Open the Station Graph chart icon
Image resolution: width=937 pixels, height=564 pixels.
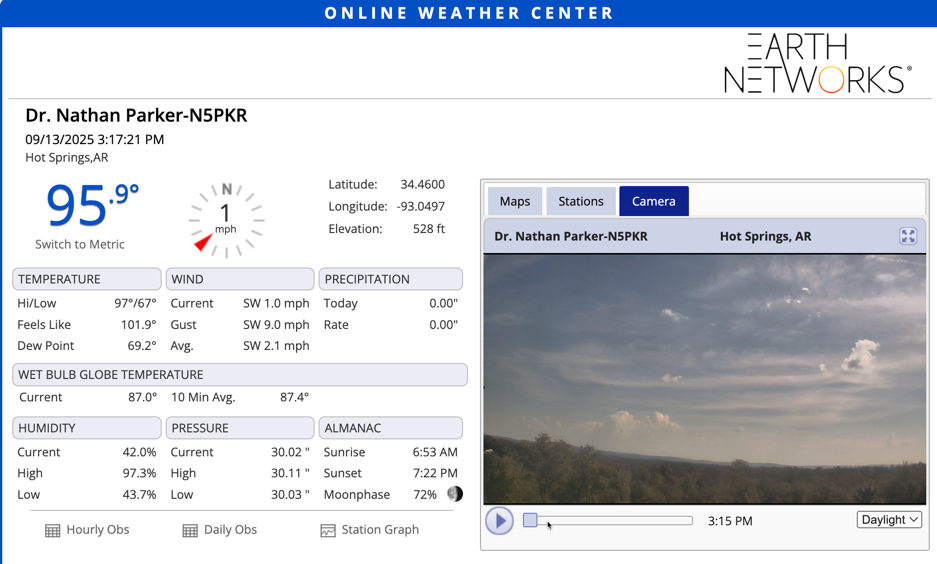coord(328,531)
